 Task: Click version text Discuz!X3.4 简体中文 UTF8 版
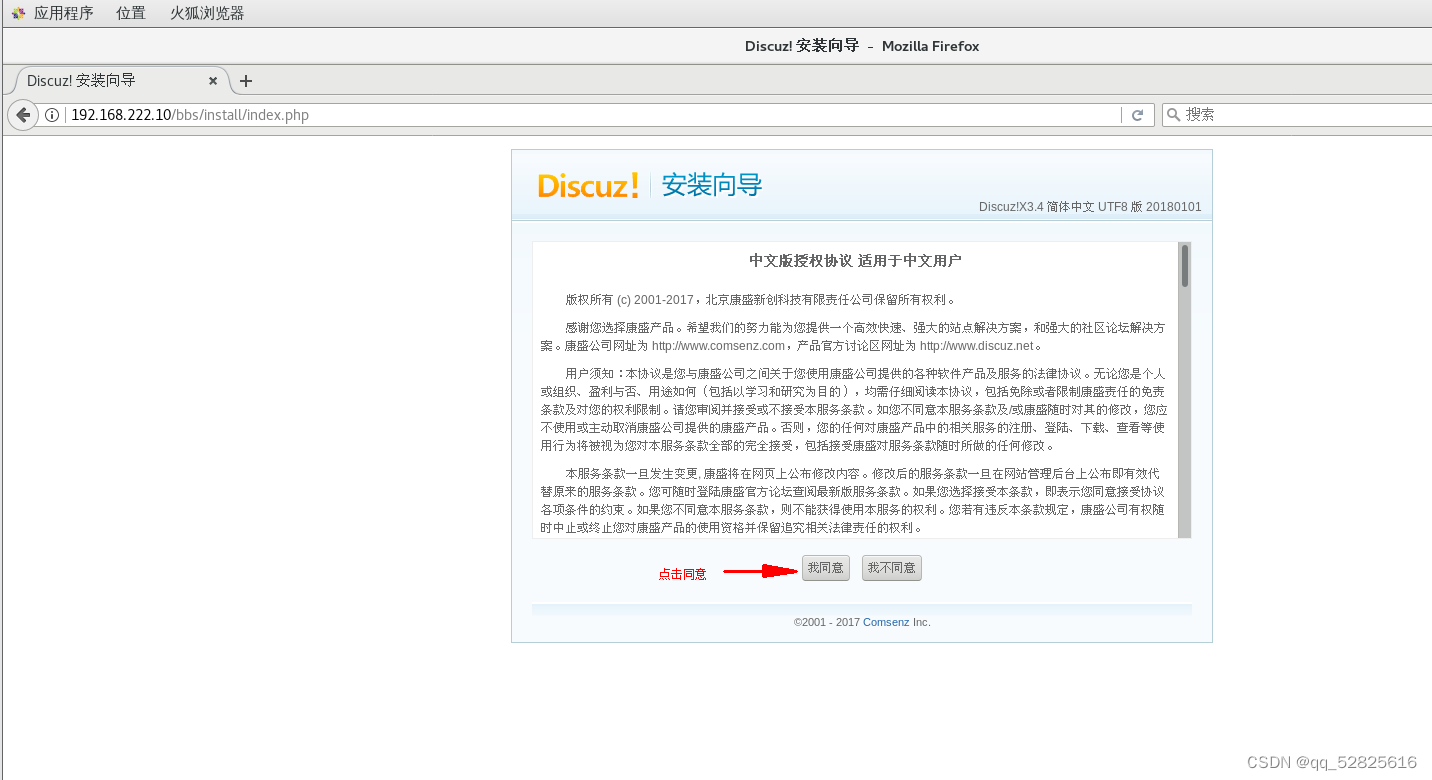pos(1060,207)
